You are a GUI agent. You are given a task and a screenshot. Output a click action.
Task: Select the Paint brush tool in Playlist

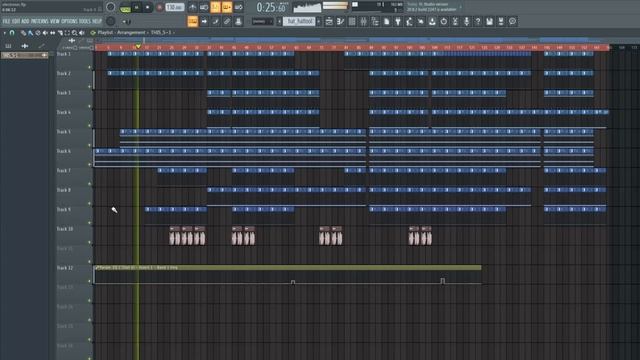31,33
